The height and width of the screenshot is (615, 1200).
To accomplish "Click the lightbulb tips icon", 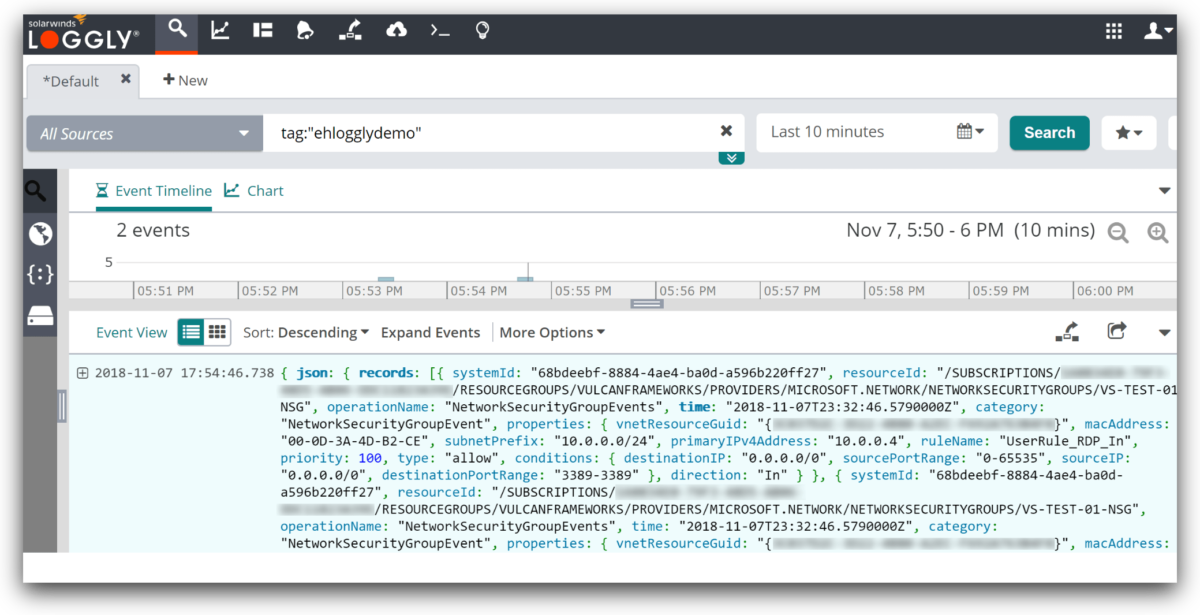I will [481, 30].
